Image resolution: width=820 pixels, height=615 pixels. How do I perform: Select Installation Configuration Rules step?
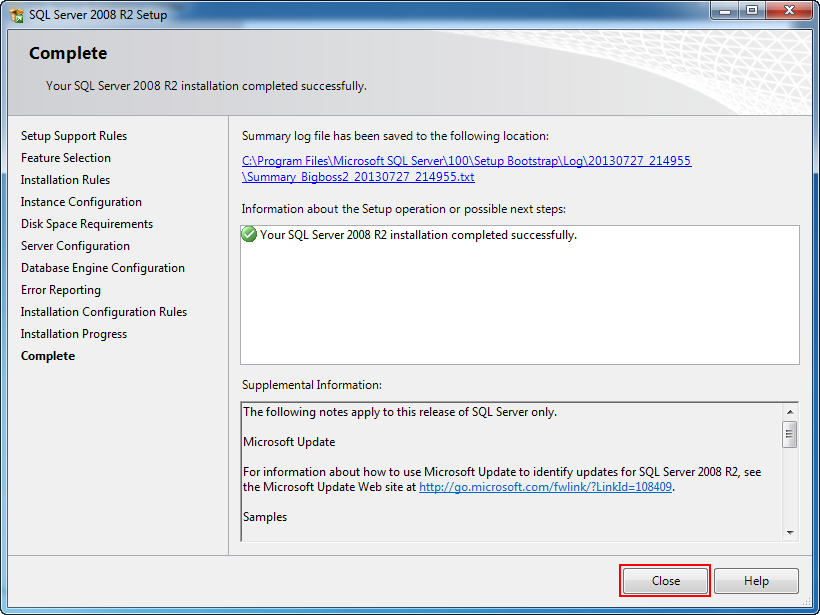point(104,312)
